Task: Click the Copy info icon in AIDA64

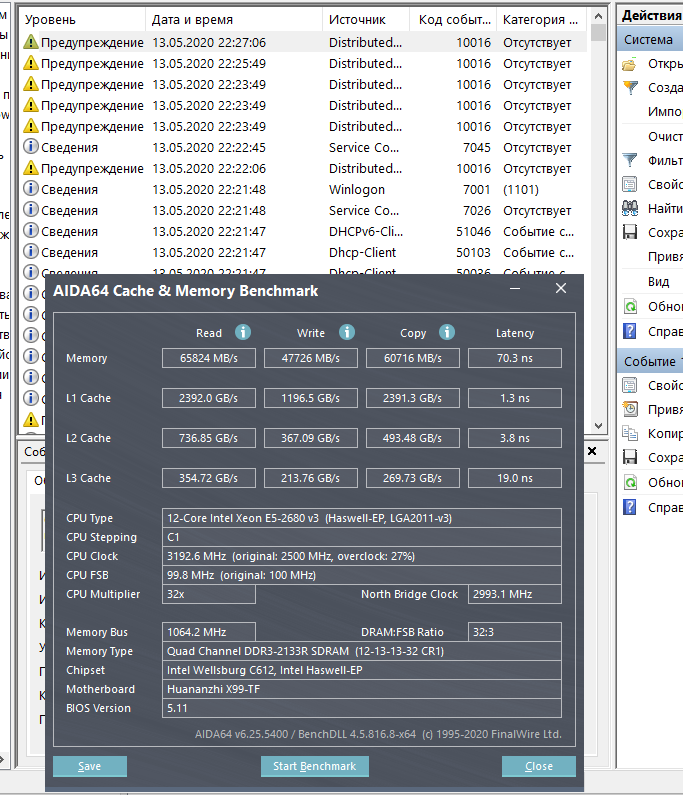Action: point(447,332)
